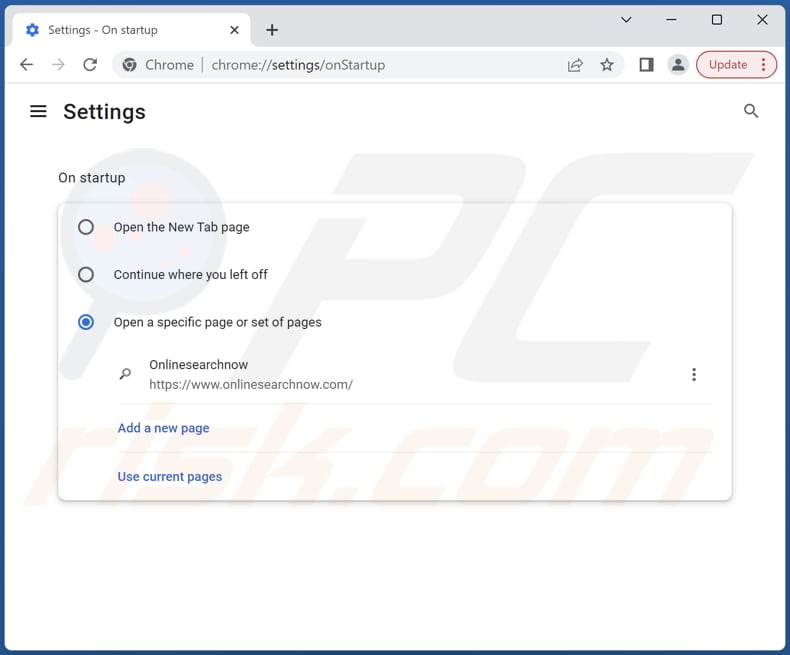Open the profile avatar menu
Image resolution: width=790 pixels, height=655 pixels.
pyautogui.click(x=678, y=64)
